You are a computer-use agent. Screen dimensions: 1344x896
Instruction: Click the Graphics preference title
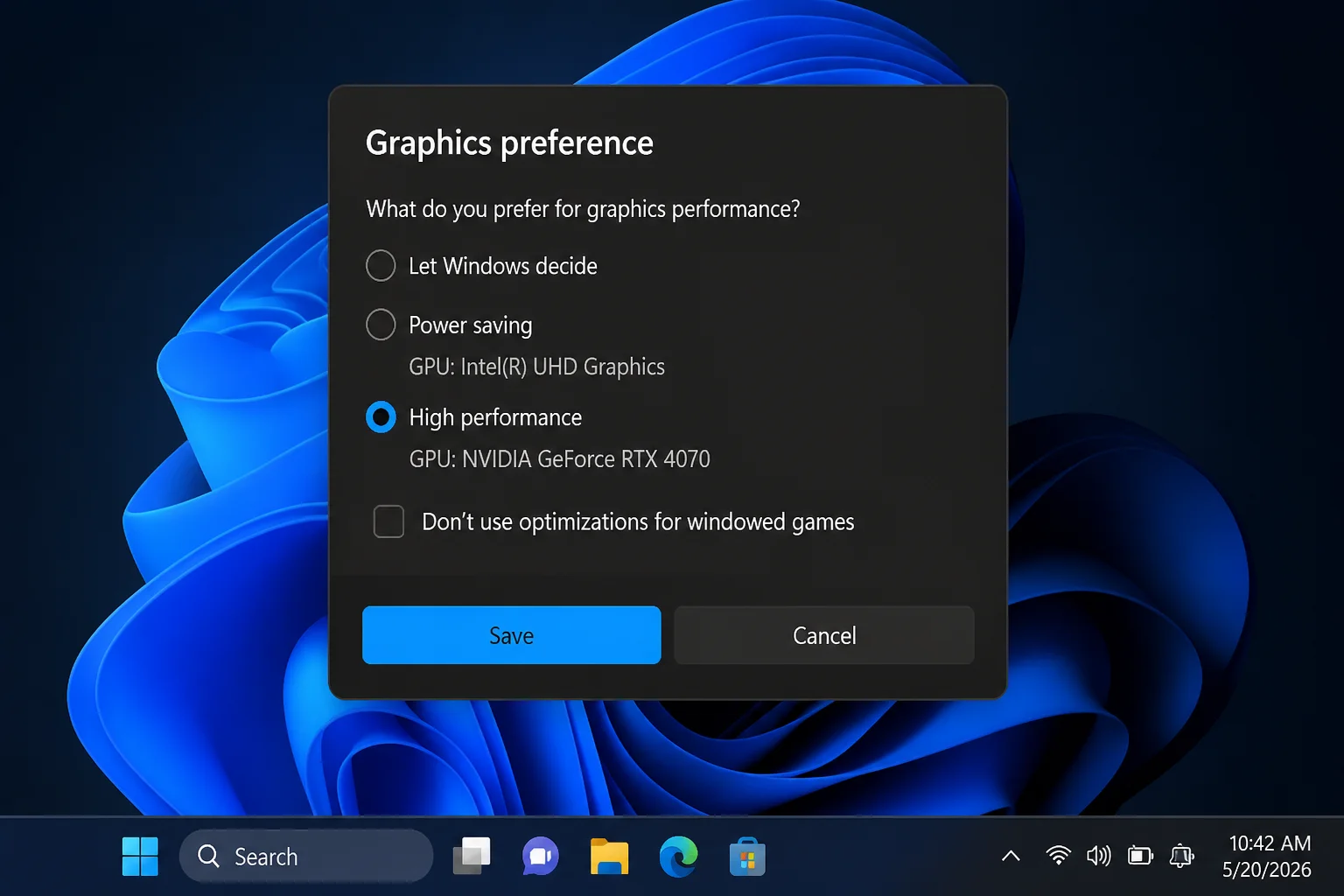509,143
